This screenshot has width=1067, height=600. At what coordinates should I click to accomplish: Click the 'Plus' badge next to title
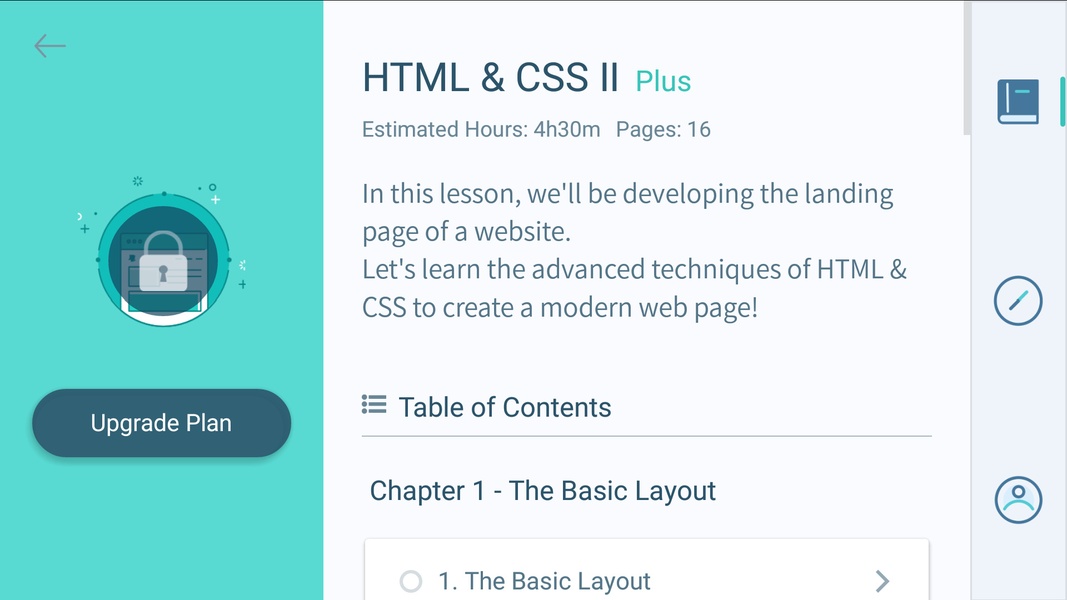tap(663, 82)
